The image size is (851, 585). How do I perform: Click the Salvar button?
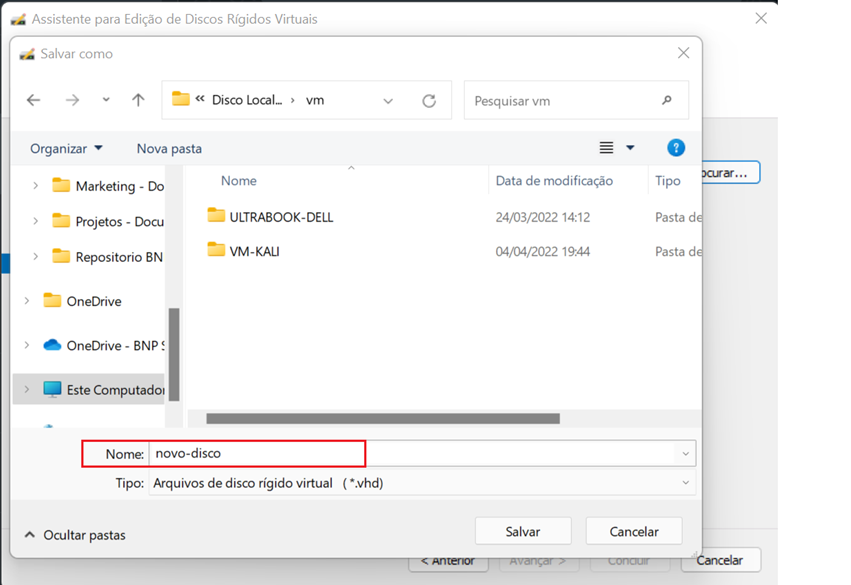(522, 532)
